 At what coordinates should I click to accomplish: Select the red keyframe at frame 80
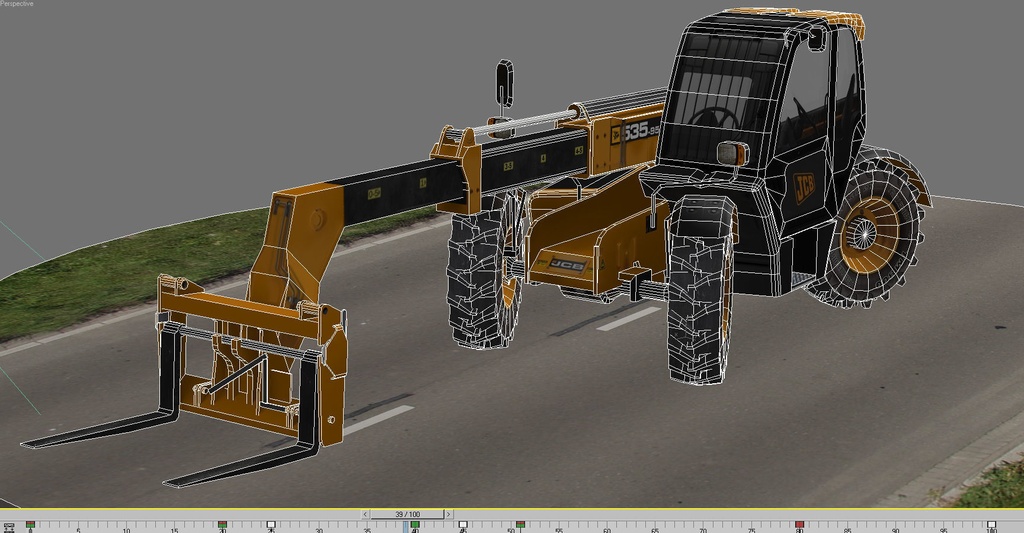coord(799,524)
